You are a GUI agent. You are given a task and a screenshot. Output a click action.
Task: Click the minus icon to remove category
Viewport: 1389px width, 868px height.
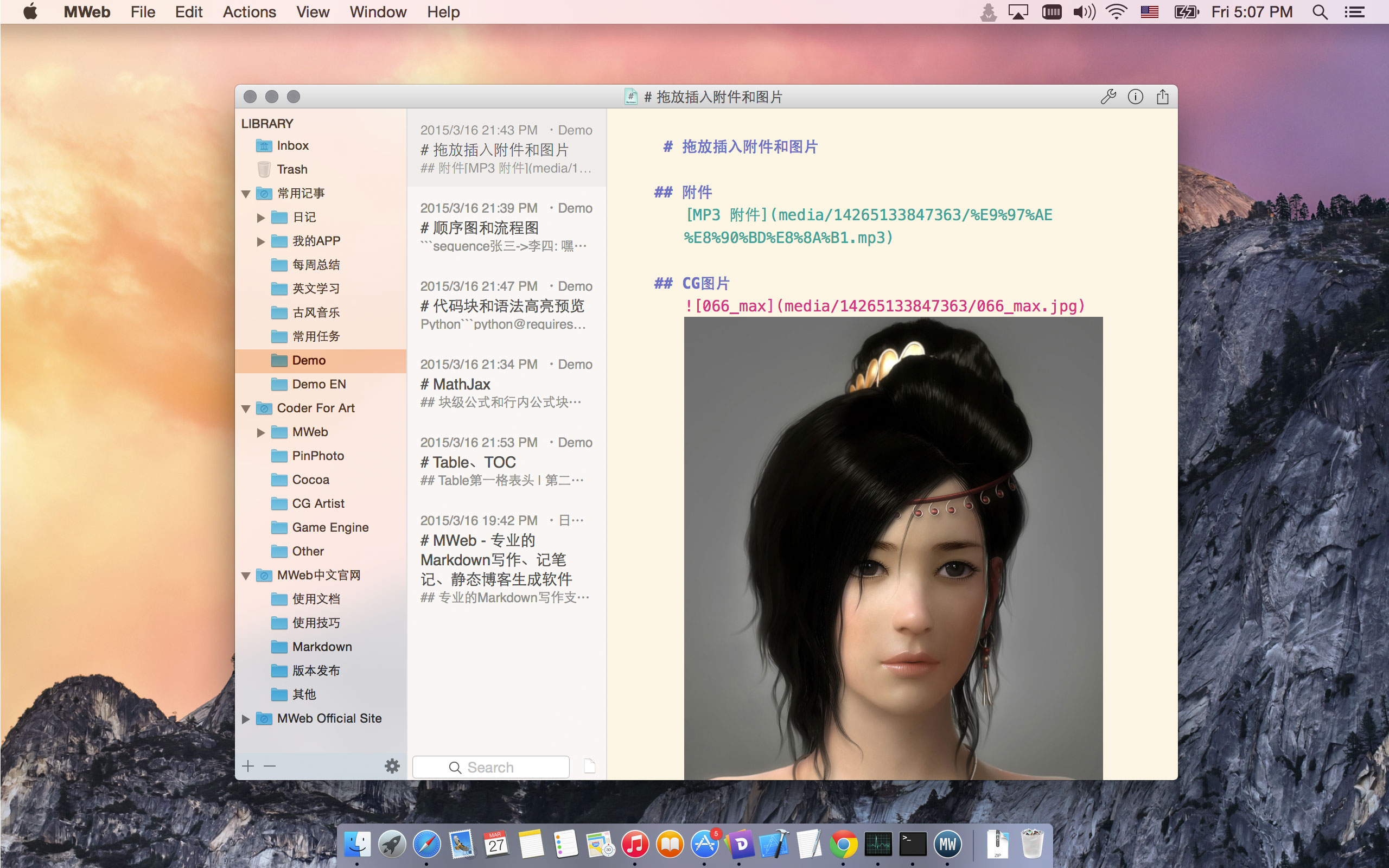click(270, 766)
